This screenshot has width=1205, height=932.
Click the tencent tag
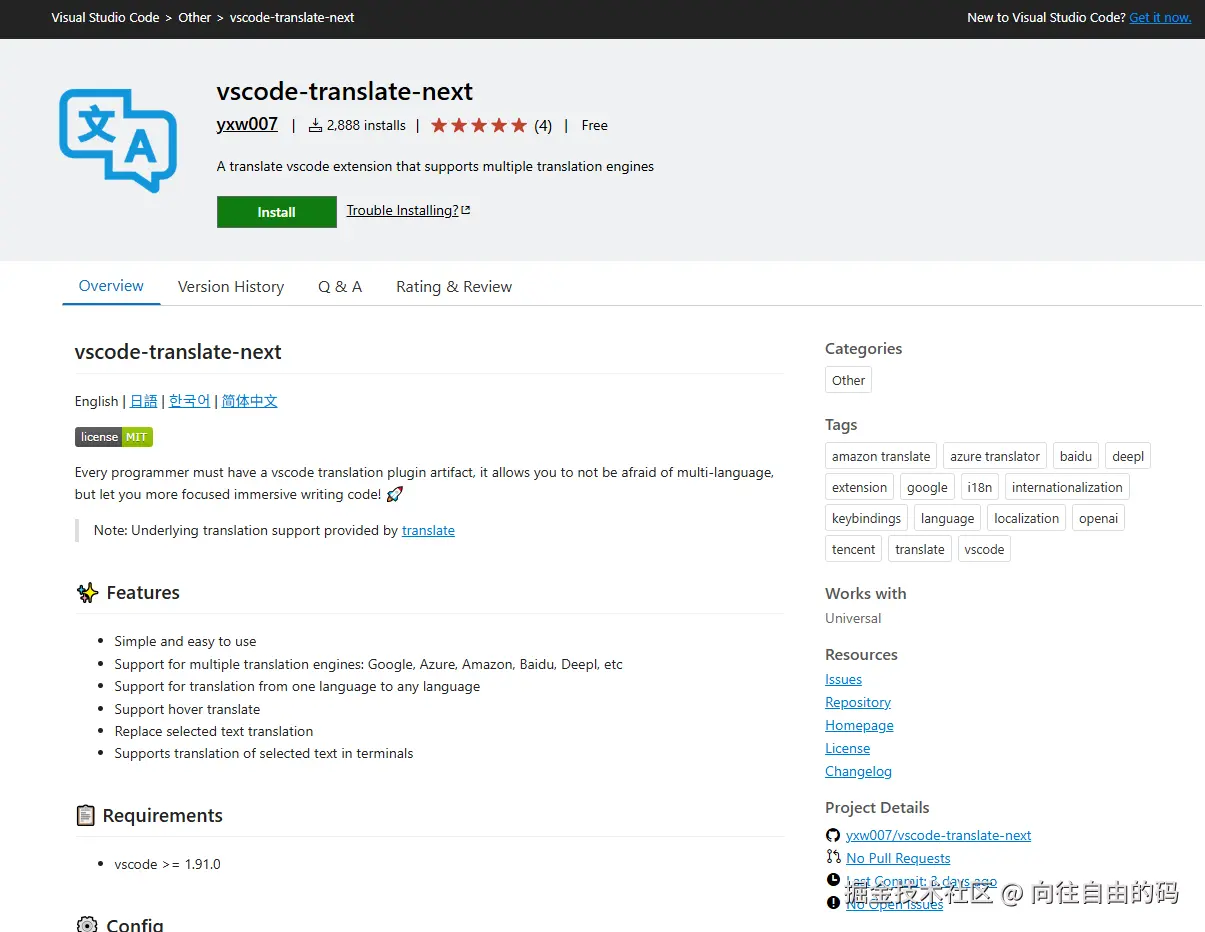(854, 549)
